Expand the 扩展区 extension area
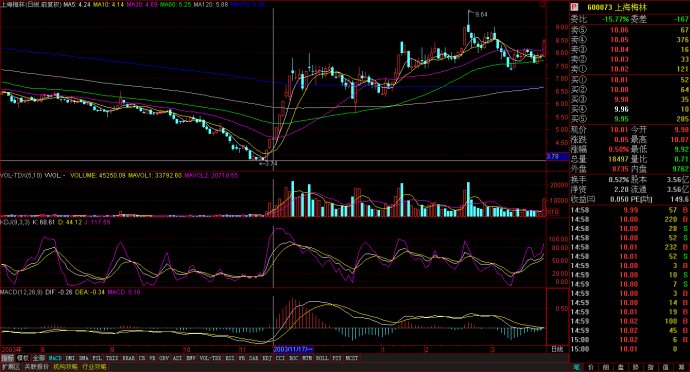Image resolution: width=690 pixels, height=372 pixels. 11,367
